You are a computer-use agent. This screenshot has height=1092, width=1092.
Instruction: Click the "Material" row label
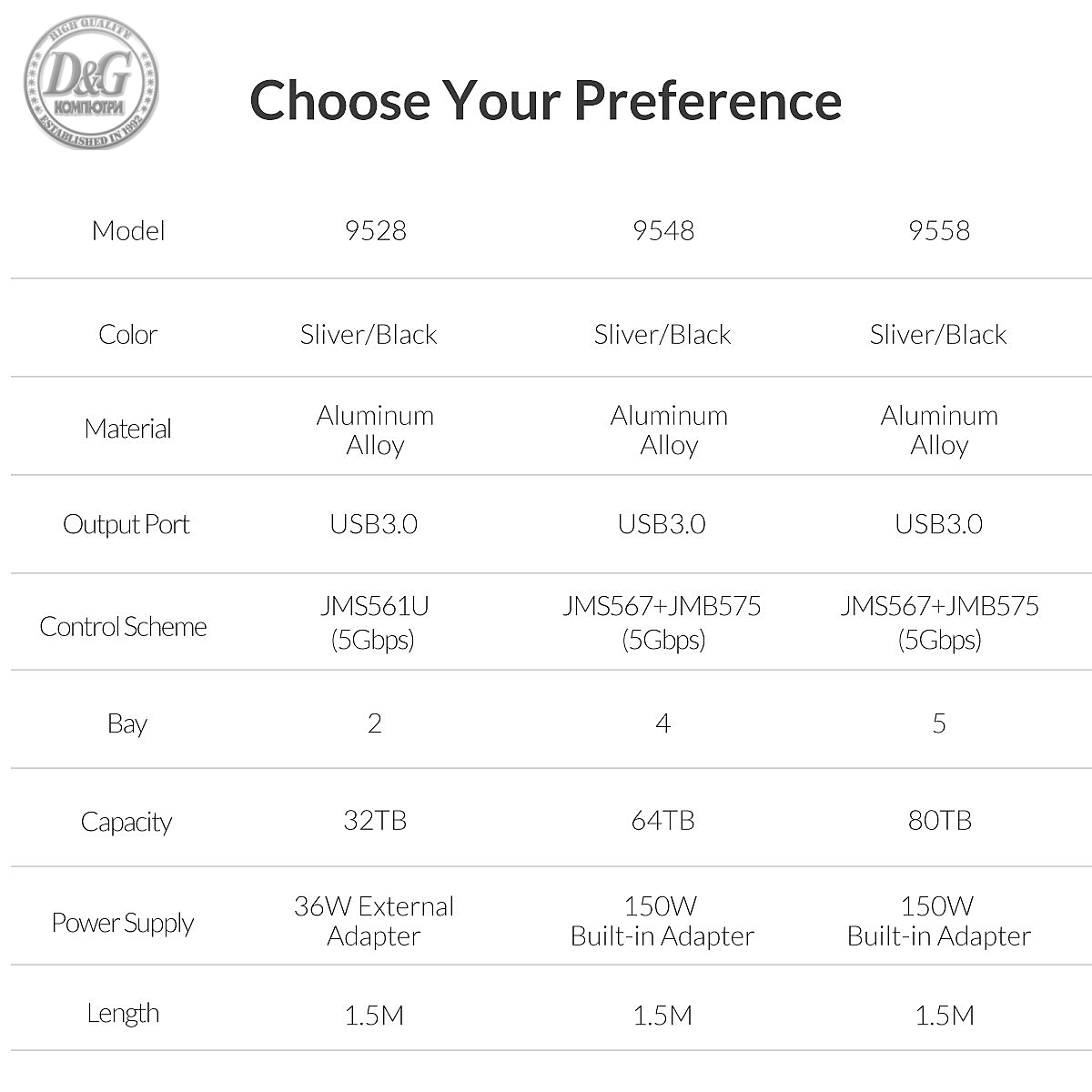click(128, 429)
